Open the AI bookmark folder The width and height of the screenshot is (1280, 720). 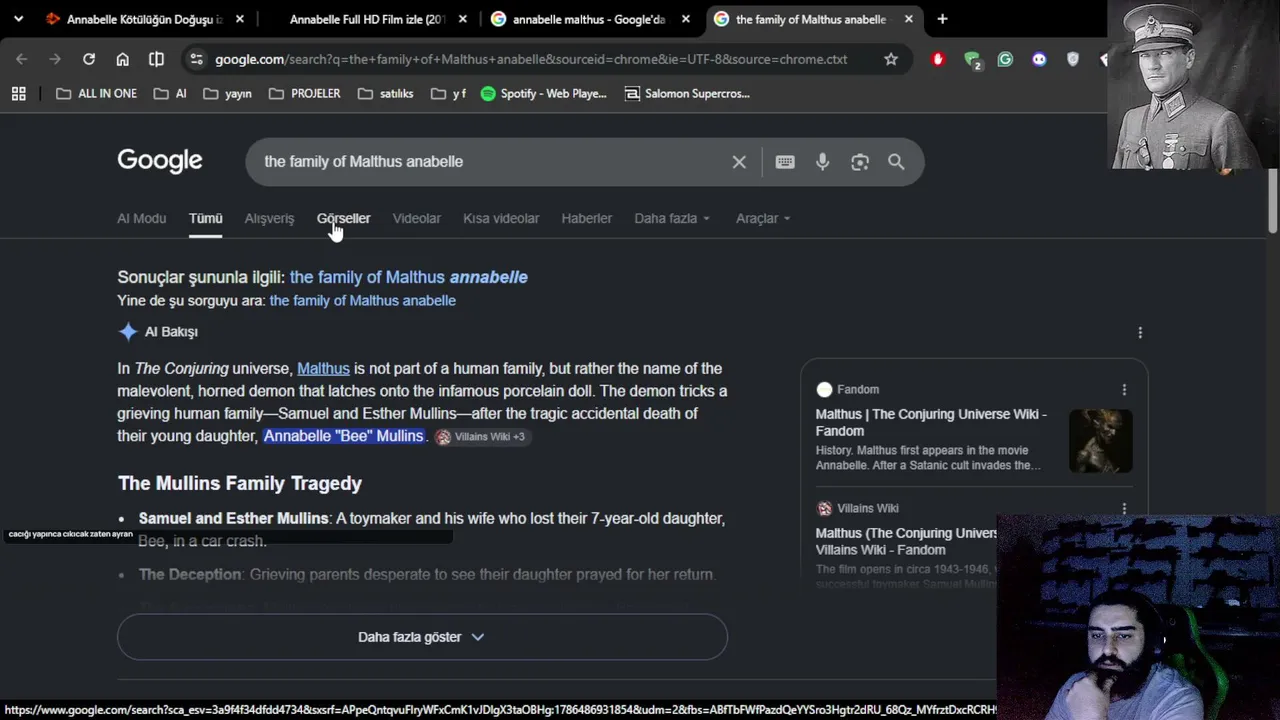170,93
